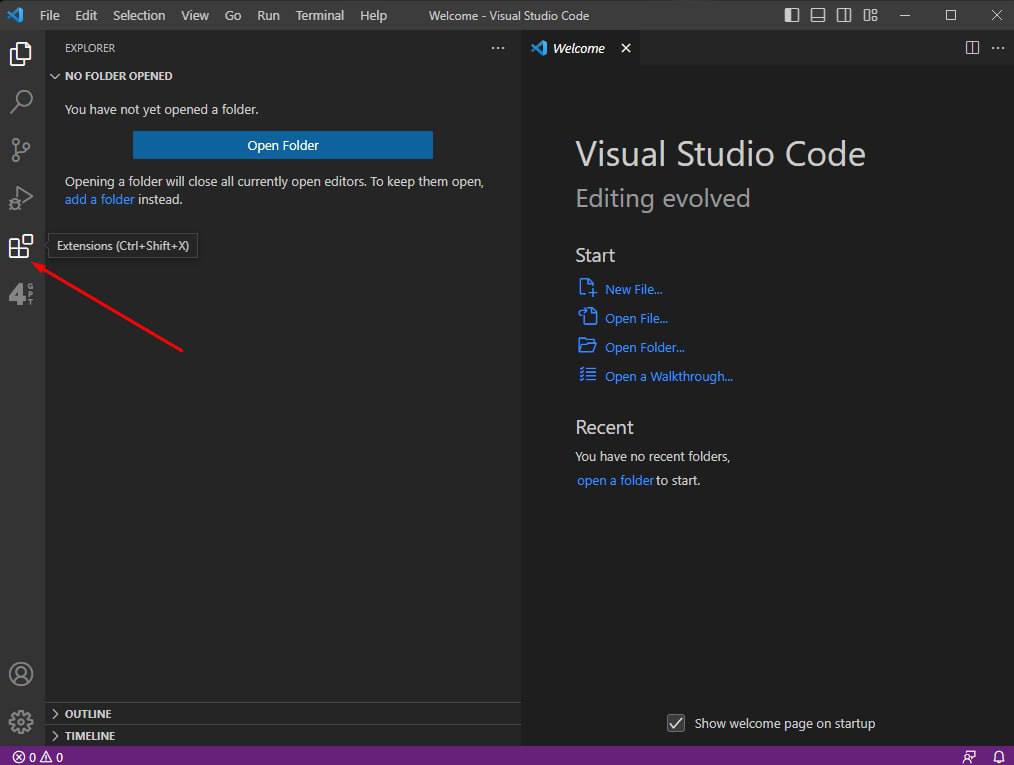Collapse the No Folder Opened section

(55, 76)
